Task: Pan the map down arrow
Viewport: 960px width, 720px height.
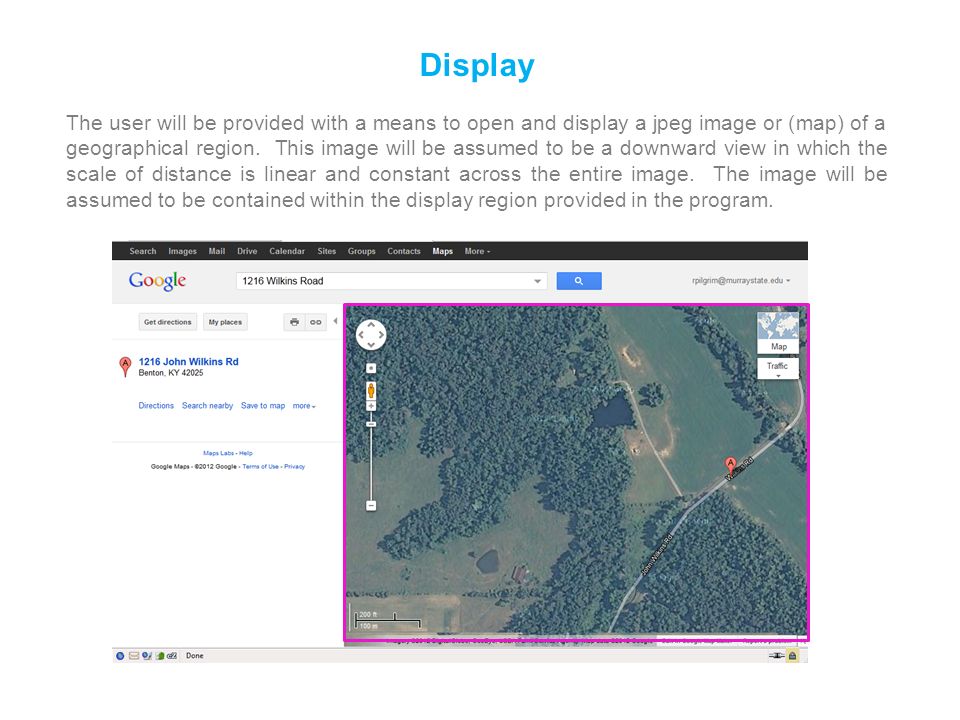Action: [x=371, y=345]
